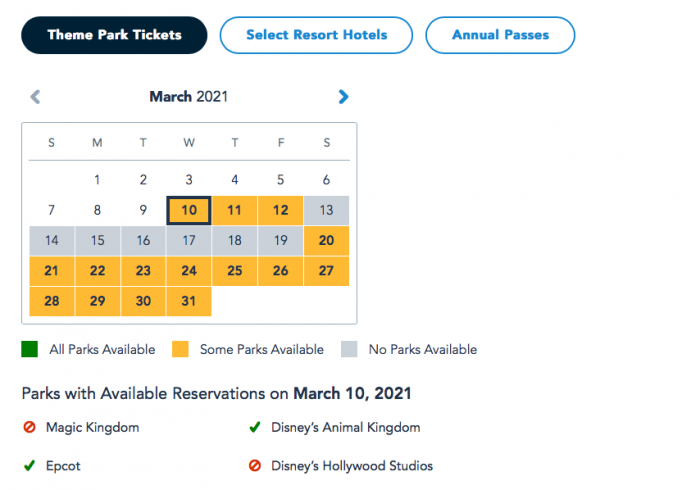Click the gray No Parks Available swatch

coord(350,350)
